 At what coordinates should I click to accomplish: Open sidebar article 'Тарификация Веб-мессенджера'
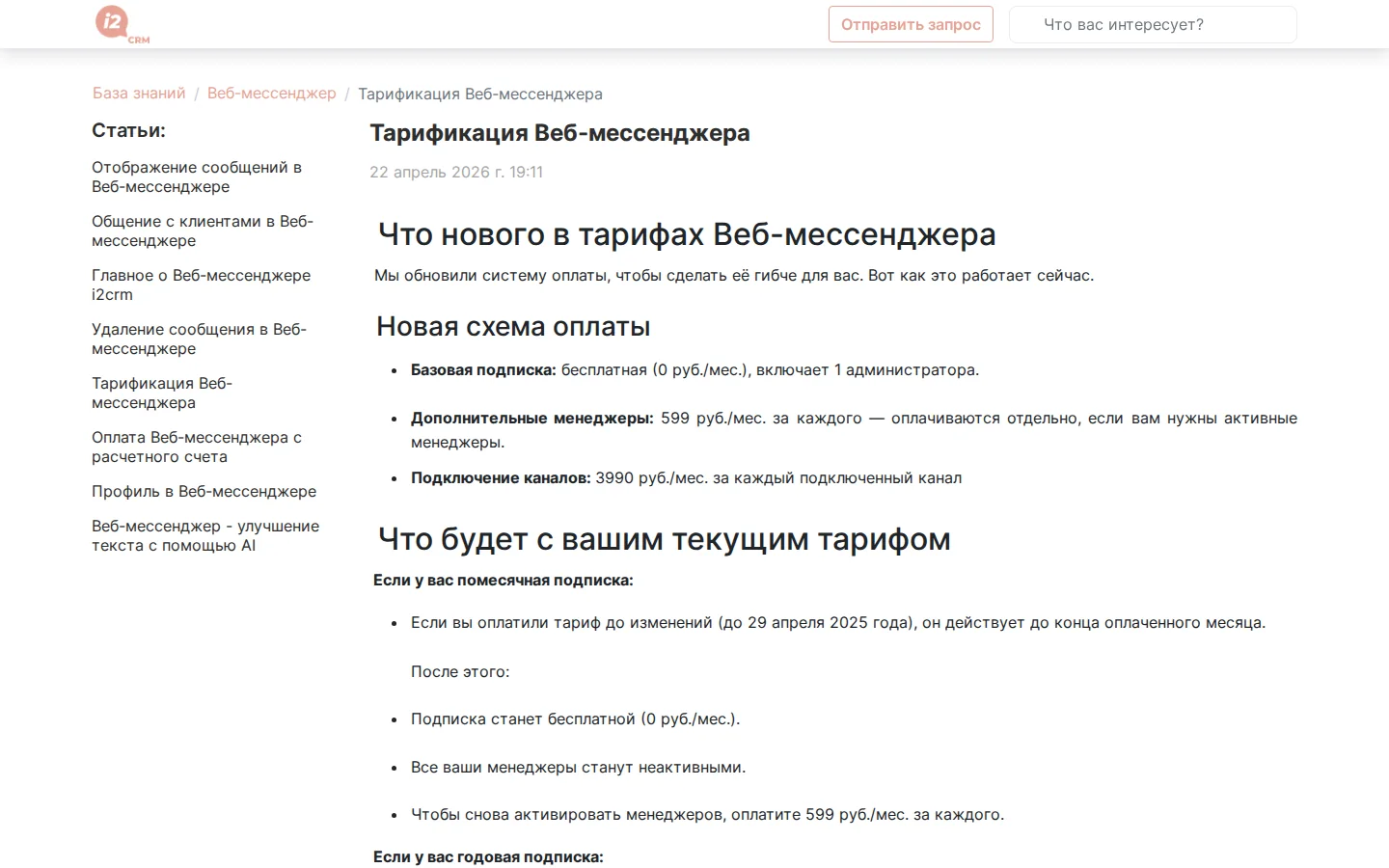click(x=162, y=393)
